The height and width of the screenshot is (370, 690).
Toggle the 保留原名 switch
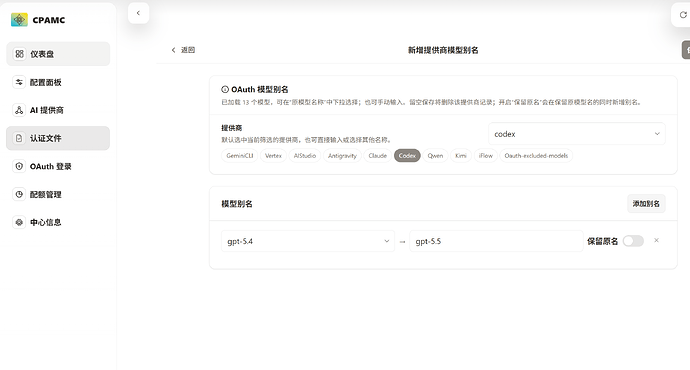(633, 241)
